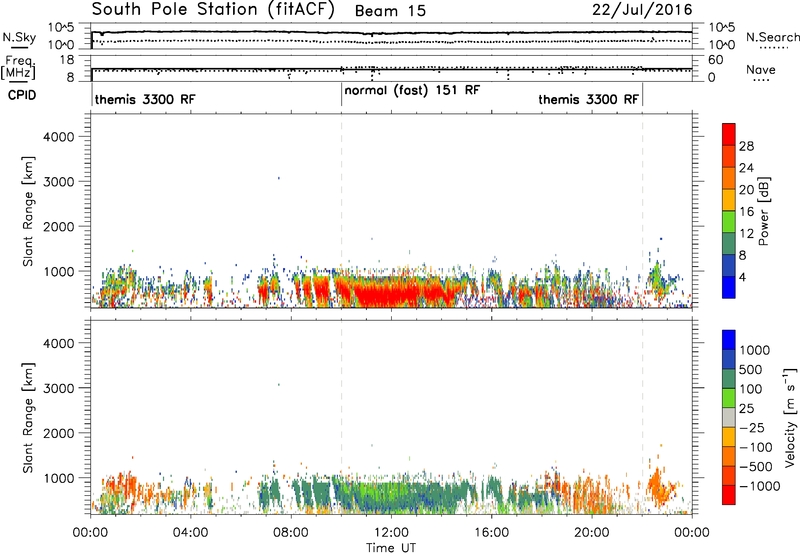Pick the 16–20 dB yellow Power swatch
Image resolution: width=800 pixels, height=554 pixels.
(x=729, y=199)
